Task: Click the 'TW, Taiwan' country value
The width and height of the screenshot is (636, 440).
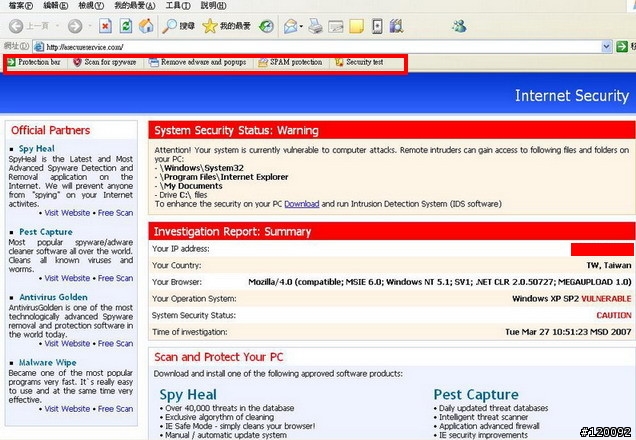Action: (x=609, y=266)
